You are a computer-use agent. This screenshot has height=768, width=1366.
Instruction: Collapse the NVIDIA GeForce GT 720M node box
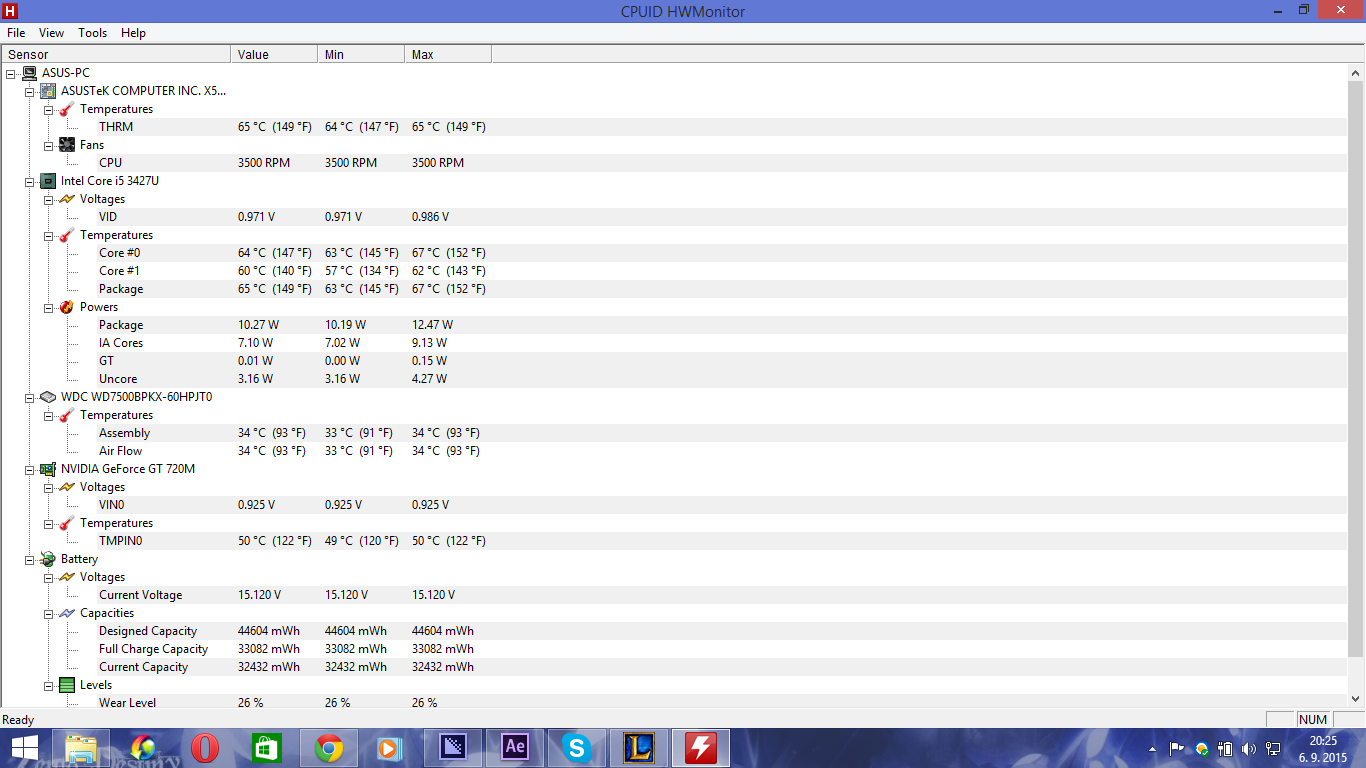point(29,469)
